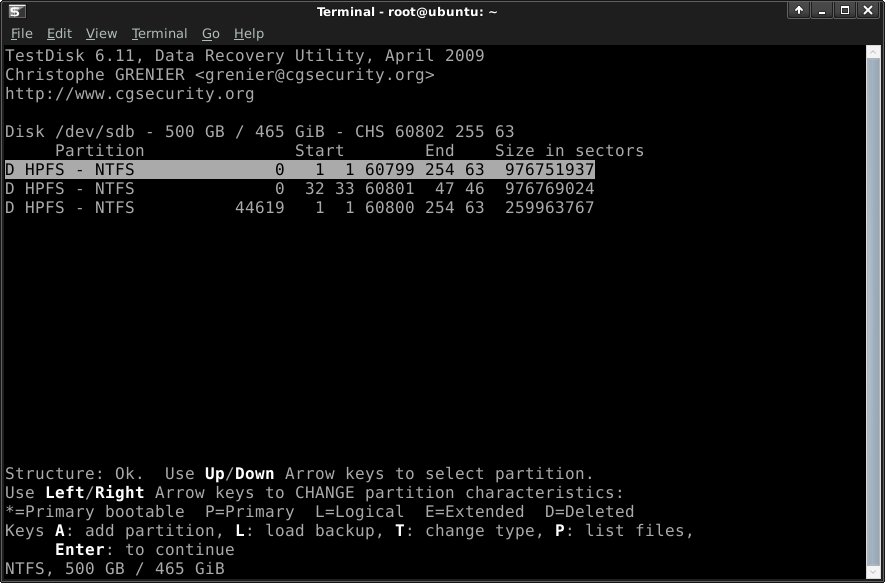The width and height of the screenshot is (885, 583).
Task: Click the 'L=Logical' legend entry
Action: (x=360, y=512)
